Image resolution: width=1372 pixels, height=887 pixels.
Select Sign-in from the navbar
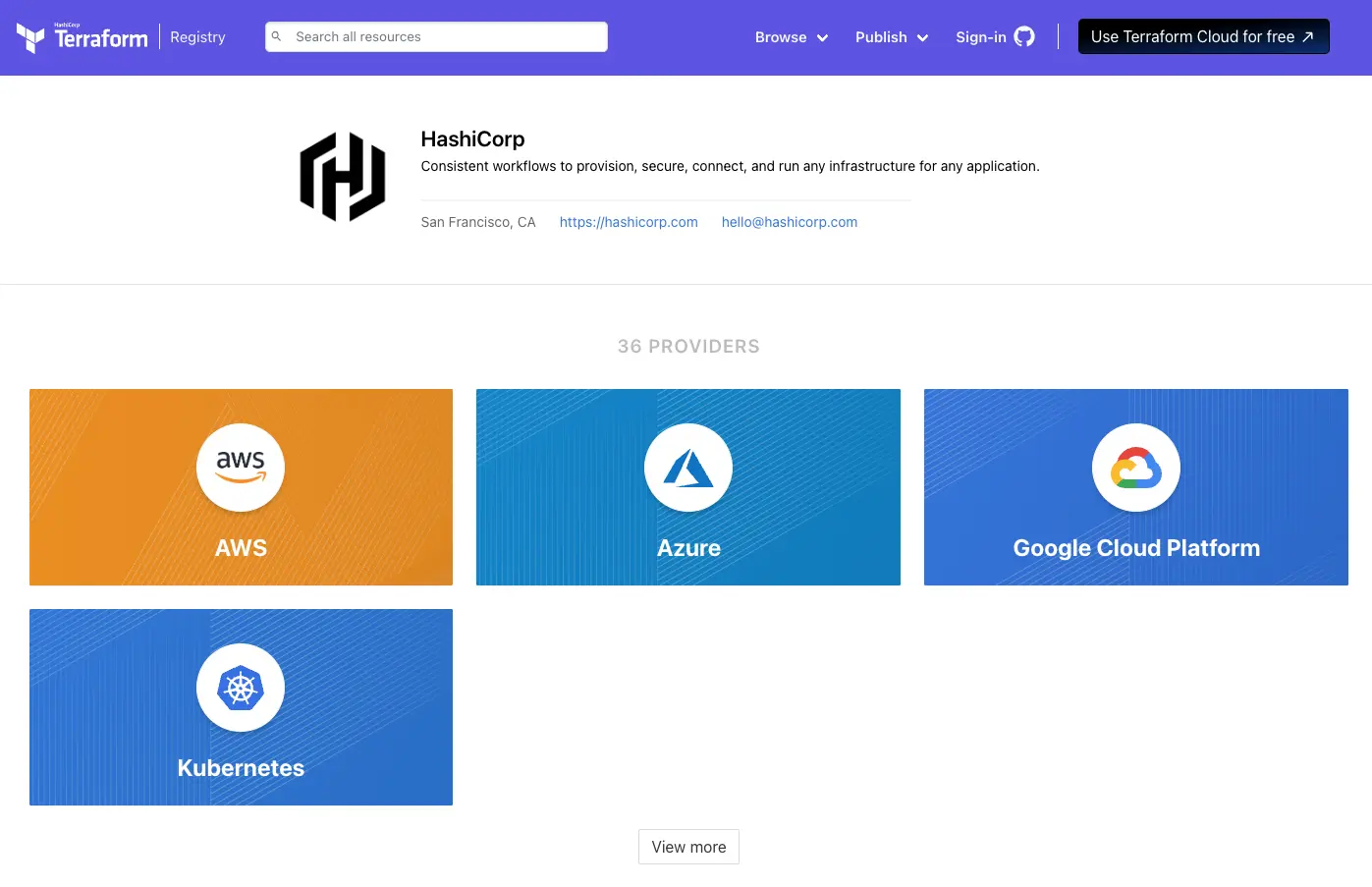(981, 36)
